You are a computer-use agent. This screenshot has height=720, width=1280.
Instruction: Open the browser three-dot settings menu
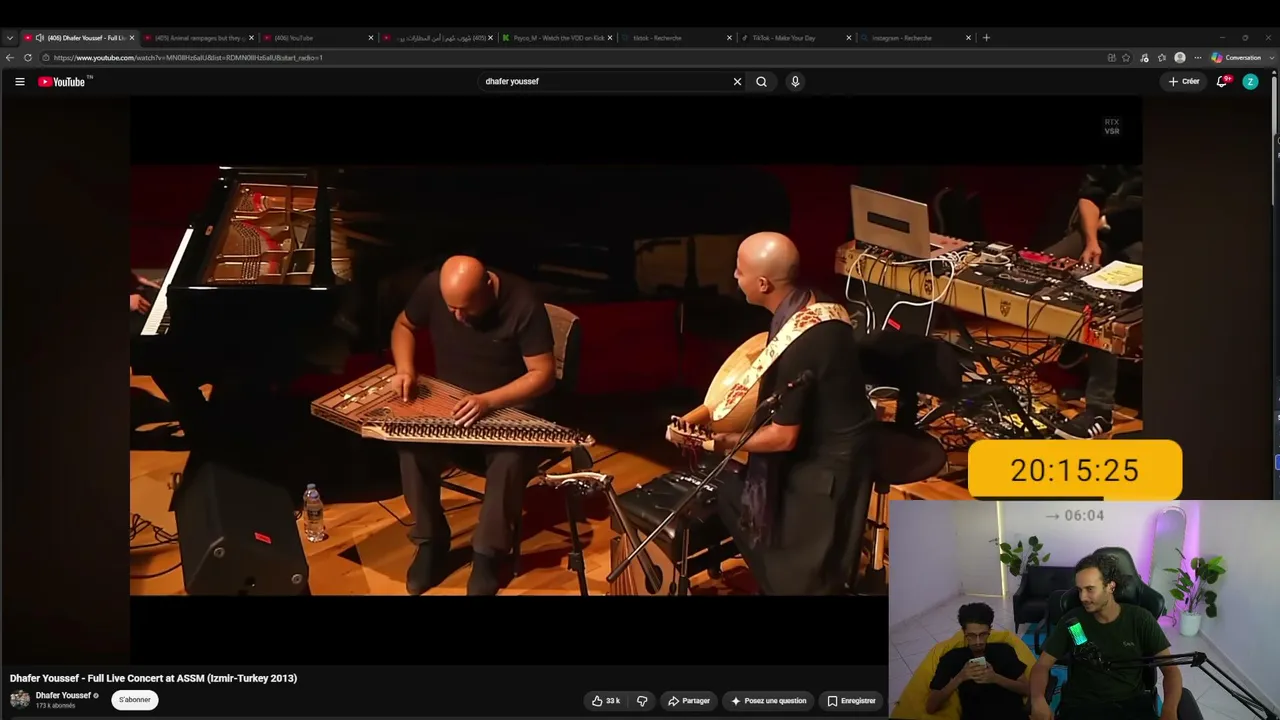(x=1198, y=58)
